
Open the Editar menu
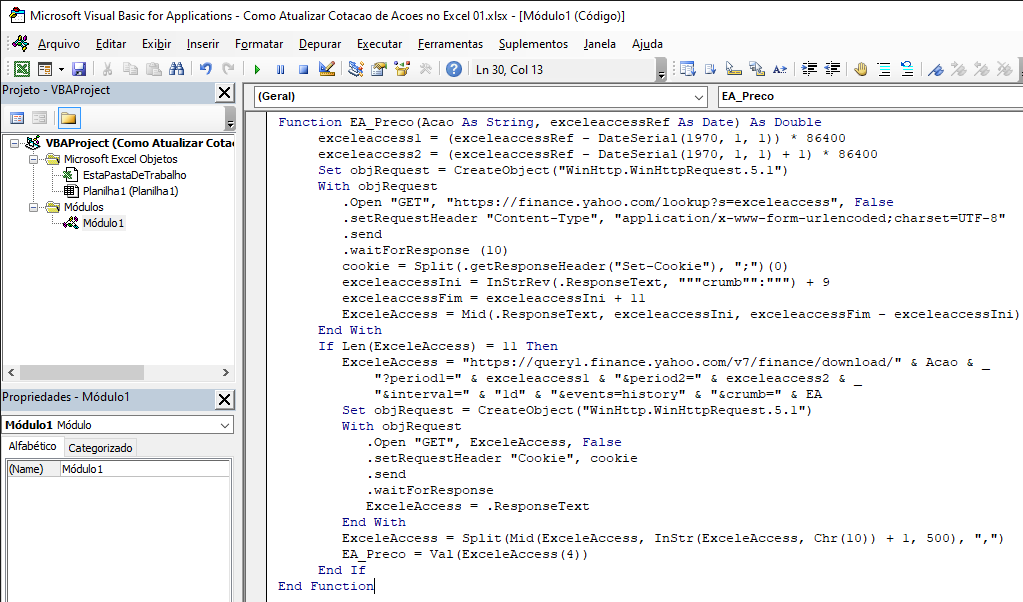click(x=111, y=44)
